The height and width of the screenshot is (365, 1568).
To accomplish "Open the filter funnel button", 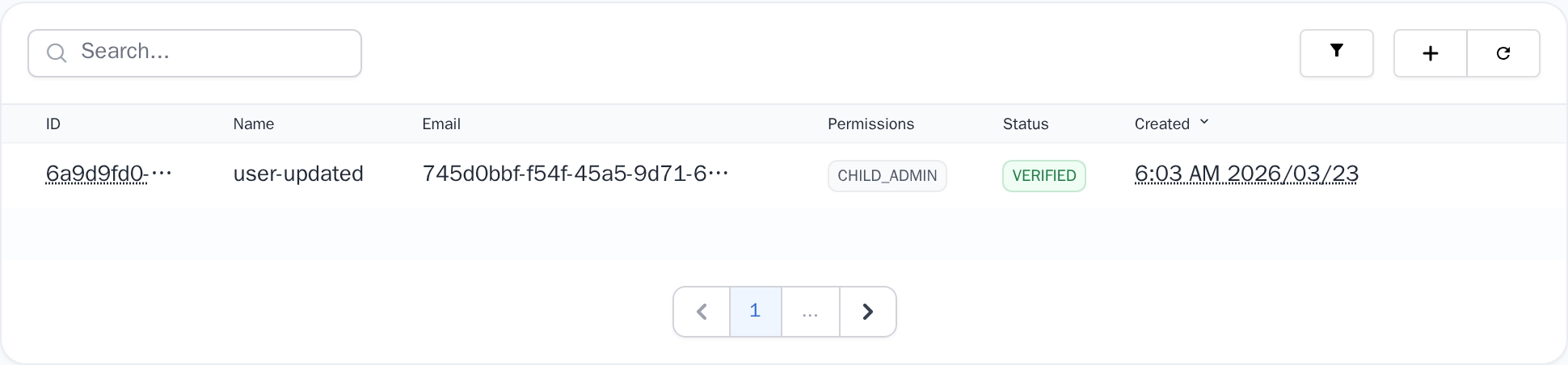I will coord(1336,53).
